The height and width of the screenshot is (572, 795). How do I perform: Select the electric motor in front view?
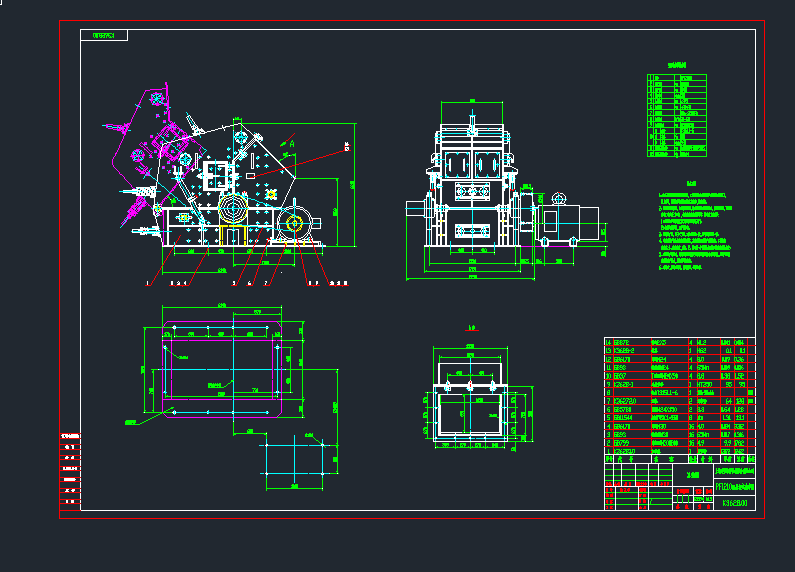click(x=568, y=221)
